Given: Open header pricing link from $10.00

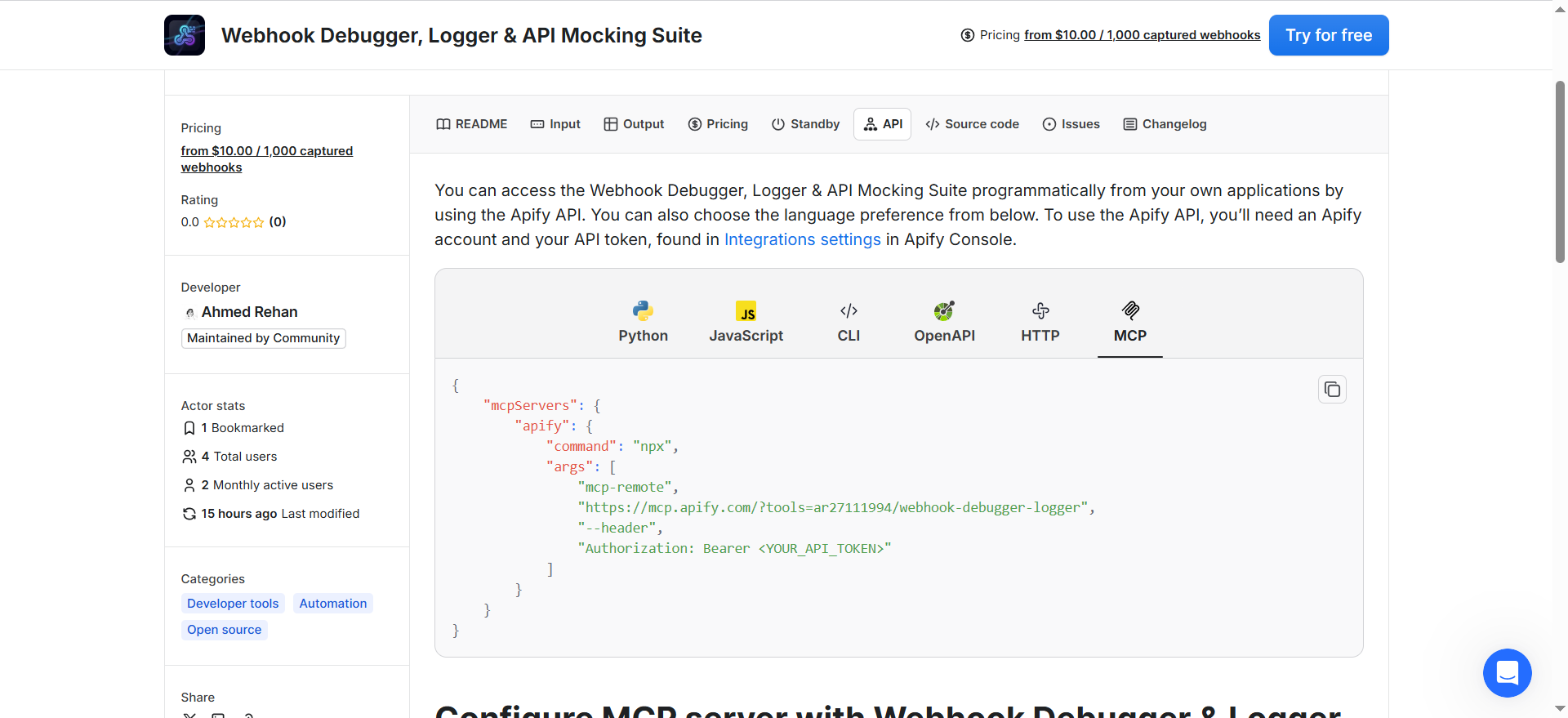Looking at the screenshot, I should (x=1143, y=35).
